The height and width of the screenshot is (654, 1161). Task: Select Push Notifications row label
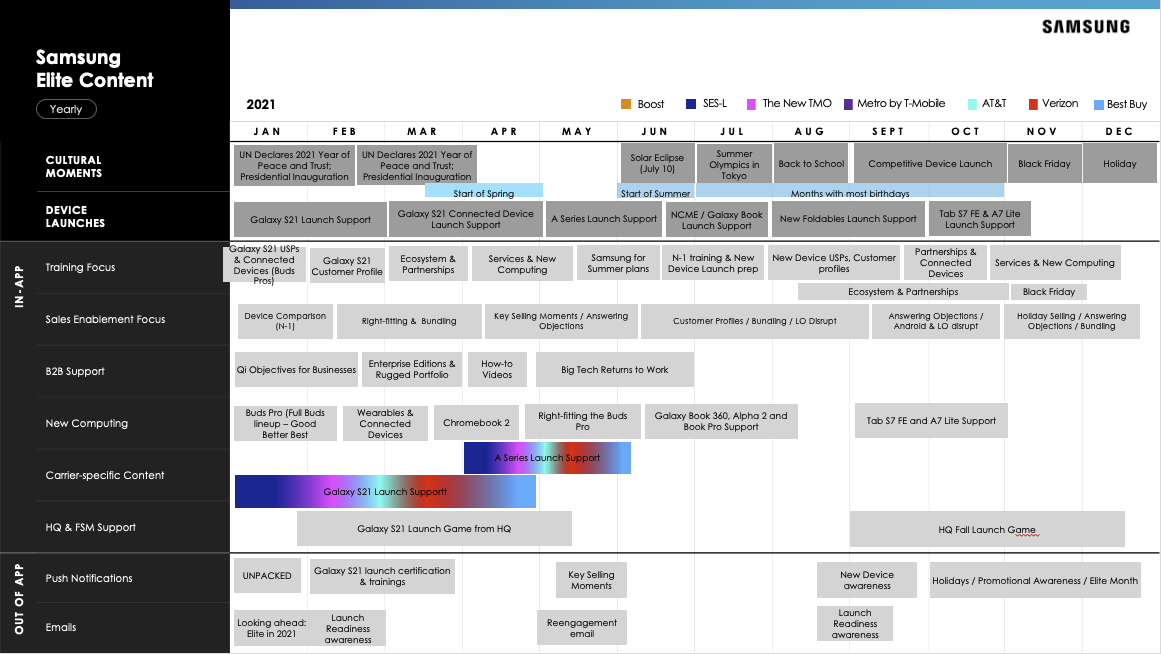(89, 578)
